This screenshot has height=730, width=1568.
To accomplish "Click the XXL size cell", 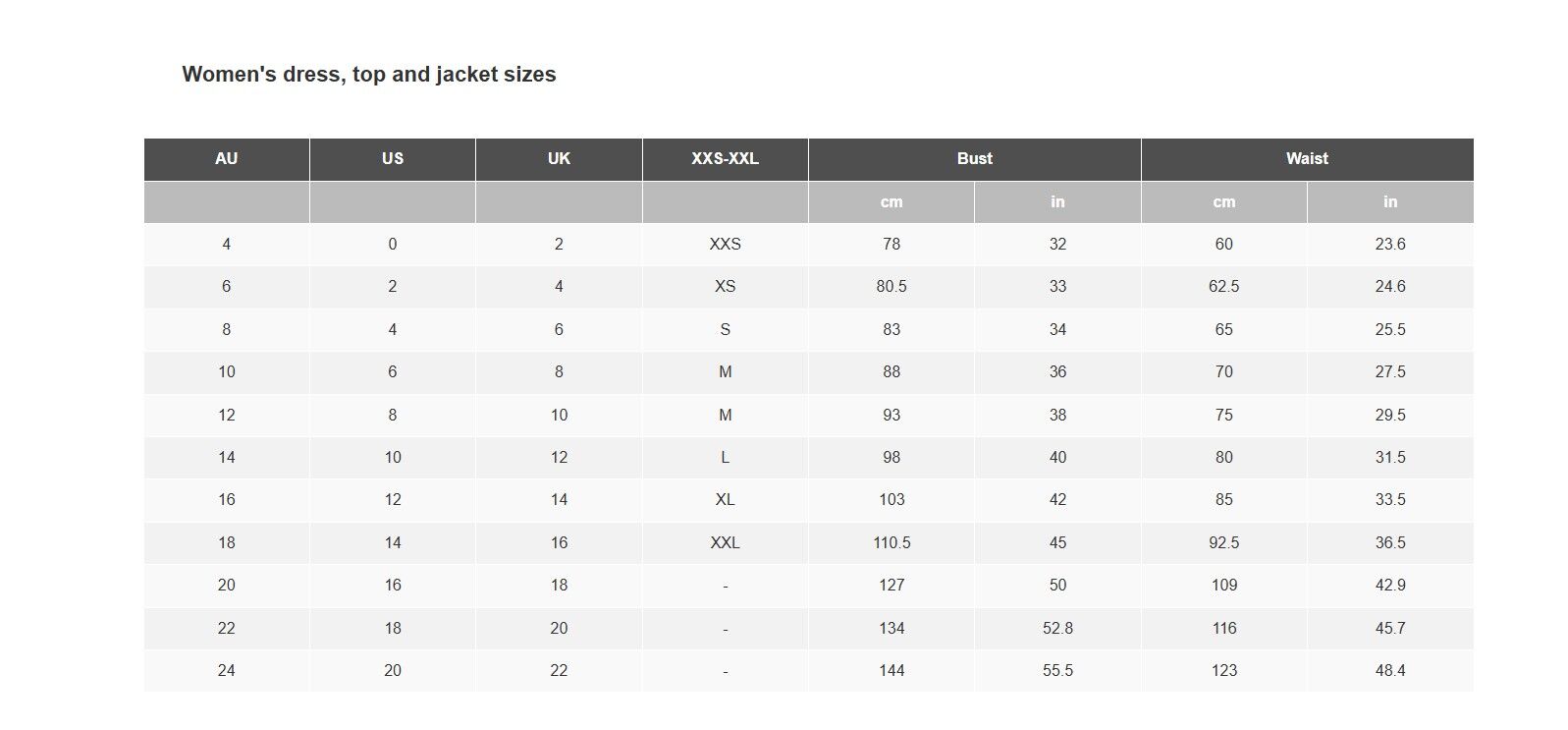I will 726,543.
